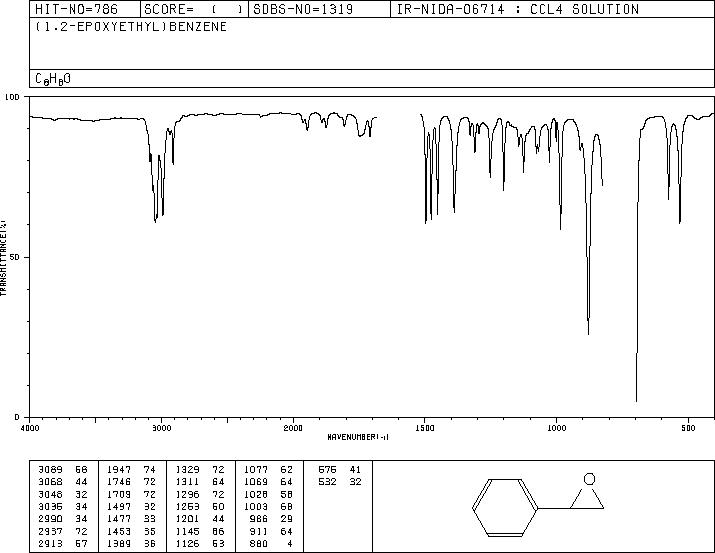The height and width of the screenshot is (553, 715).
Task: Select peak table entry 3048
Action: click(50, 494)
